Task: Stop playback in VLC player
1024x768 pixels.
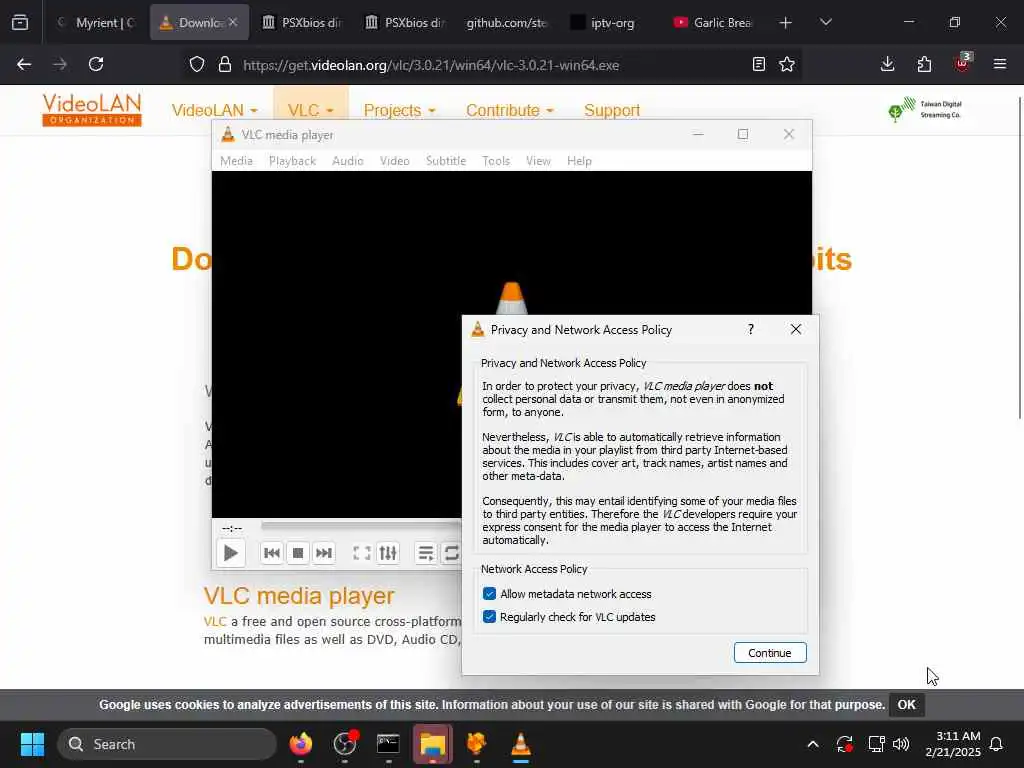Action: (298, 553)
